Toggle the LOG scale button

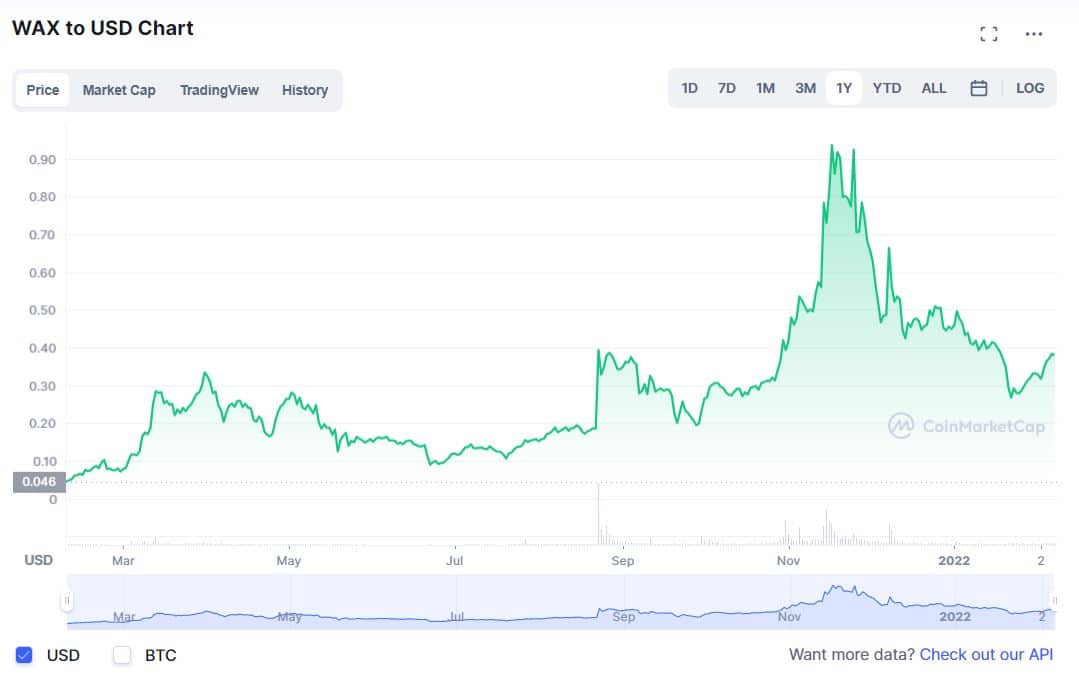[1030, 88]
